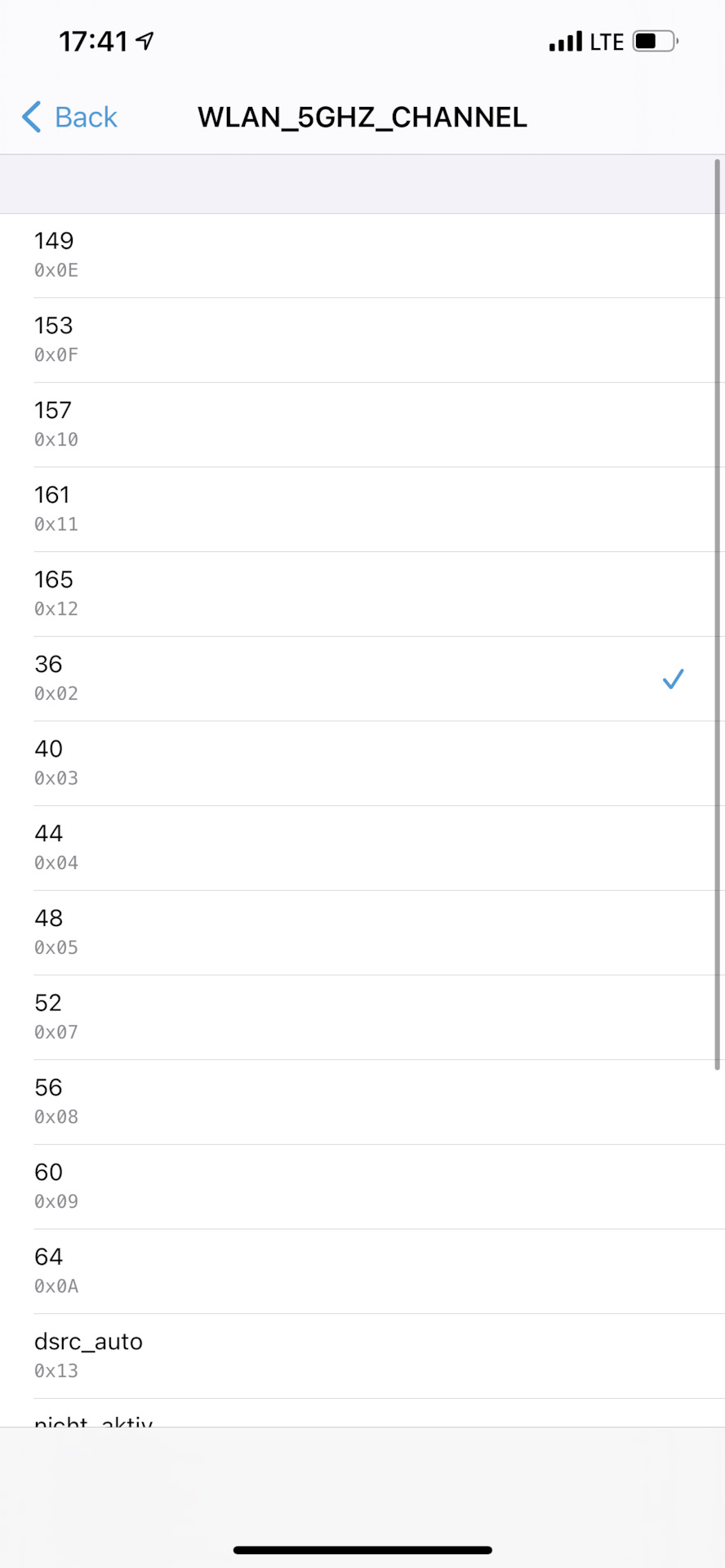This screenshot has width=725, height=1568.
Task: Select the dsrc_auto channel option
Action: click(362, 1356)
